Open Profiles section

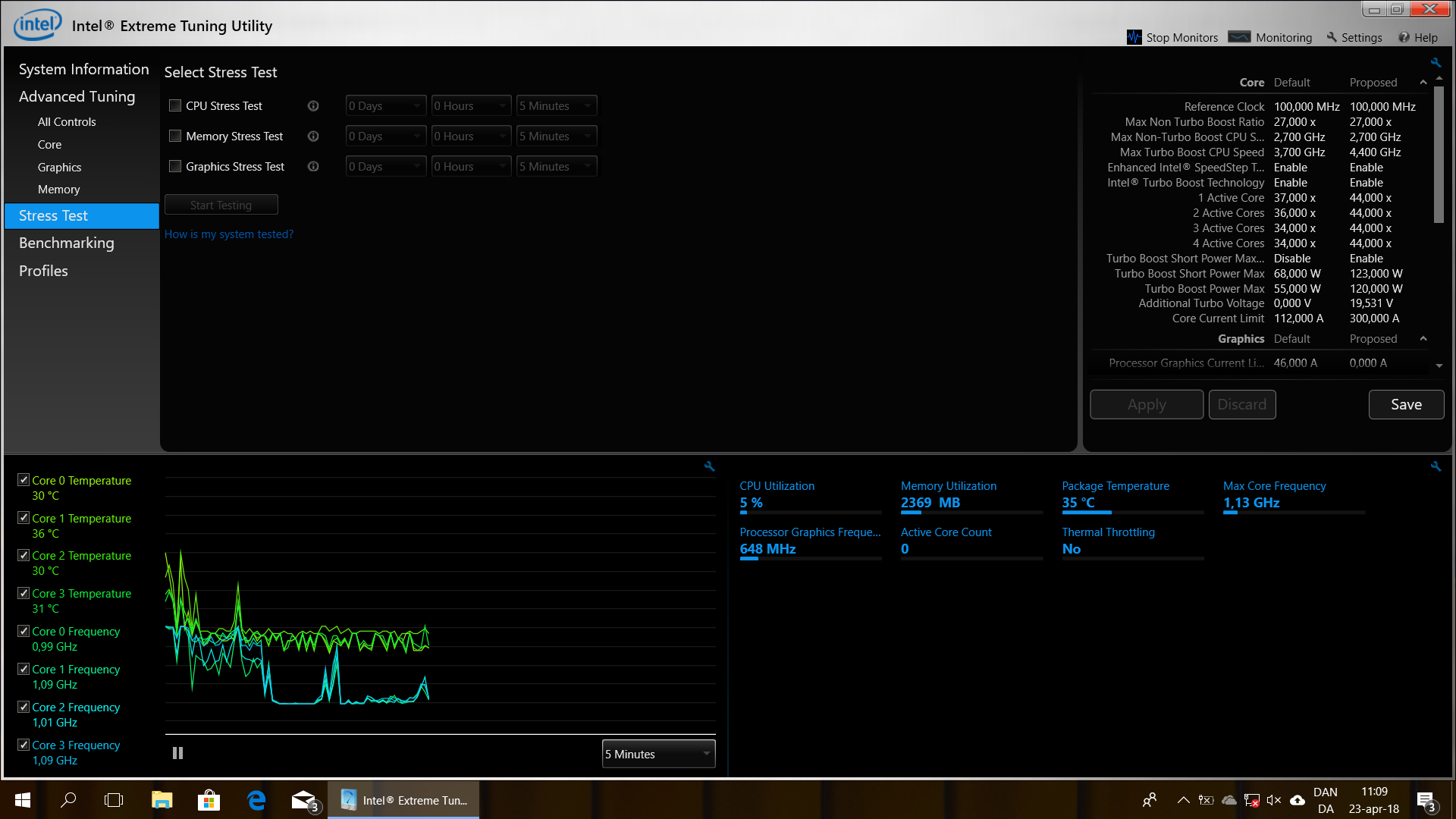[43, 271]
